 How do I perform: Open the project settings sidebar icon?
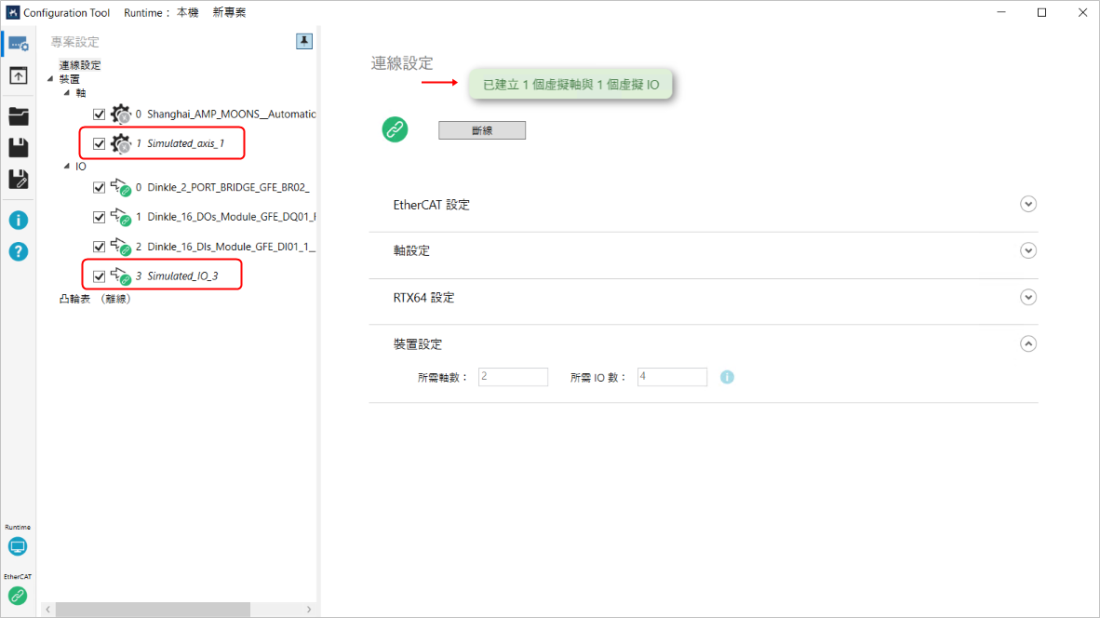(18, 43)
